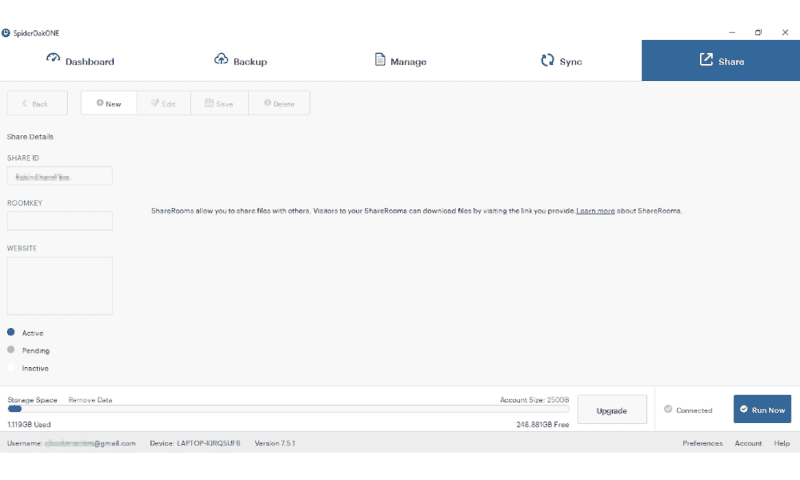Open the Manage tab
This screenshot has height=480, width=800.
click(400, 61)
